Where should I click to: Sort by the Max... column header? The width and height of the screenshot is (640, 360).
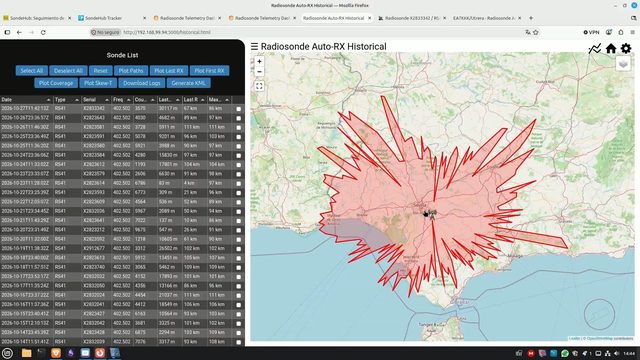[220, 100]
